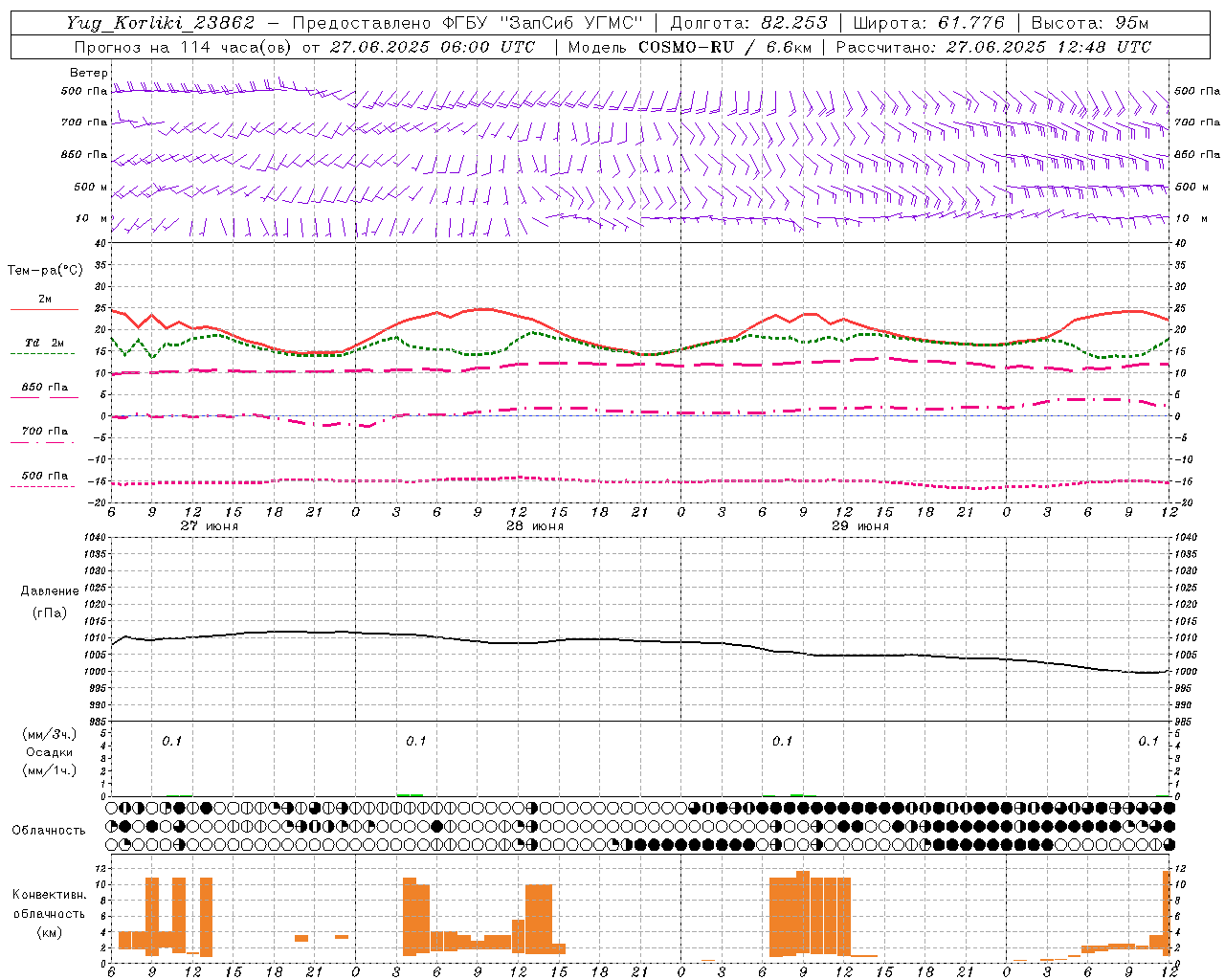Click the '(км)' unit under convective cloud label
Viewport: 1225px width, 980px height.
(49, 932)
